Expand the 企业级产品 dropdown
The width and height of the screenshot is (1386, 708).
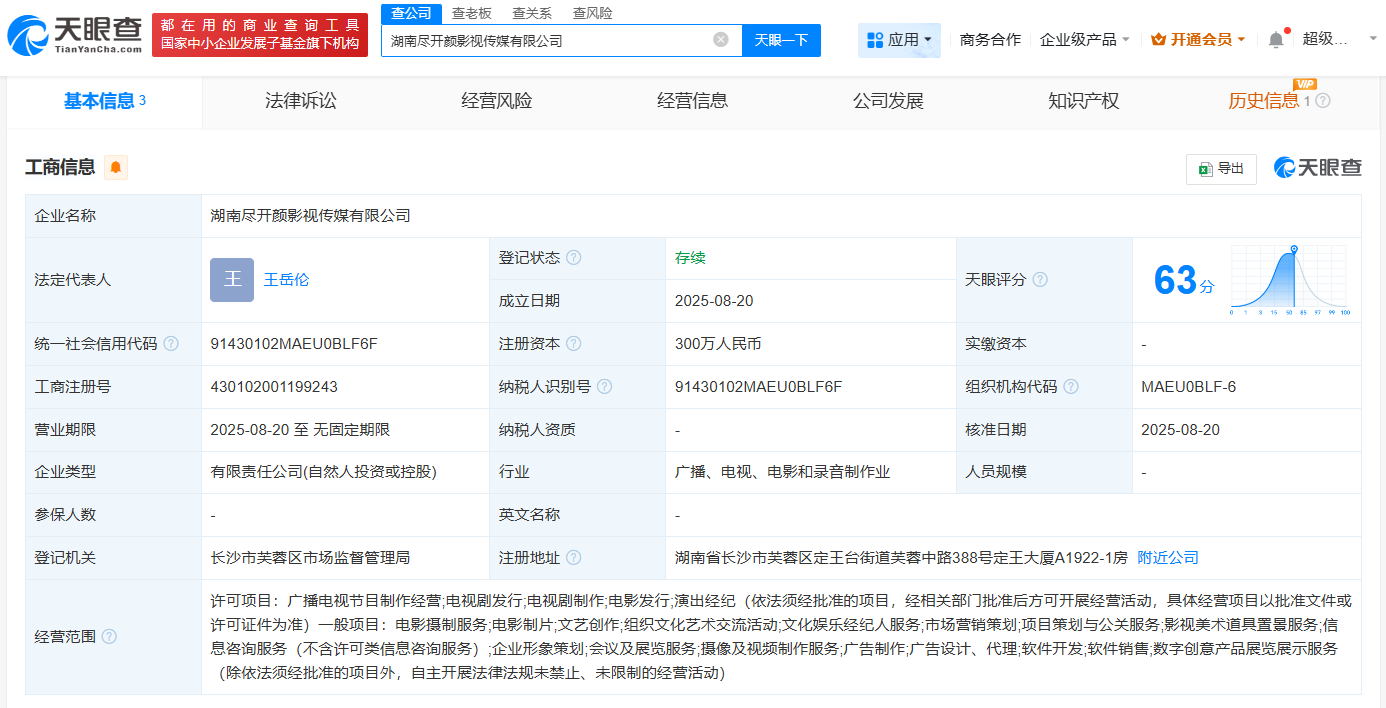coord(1077,37)
